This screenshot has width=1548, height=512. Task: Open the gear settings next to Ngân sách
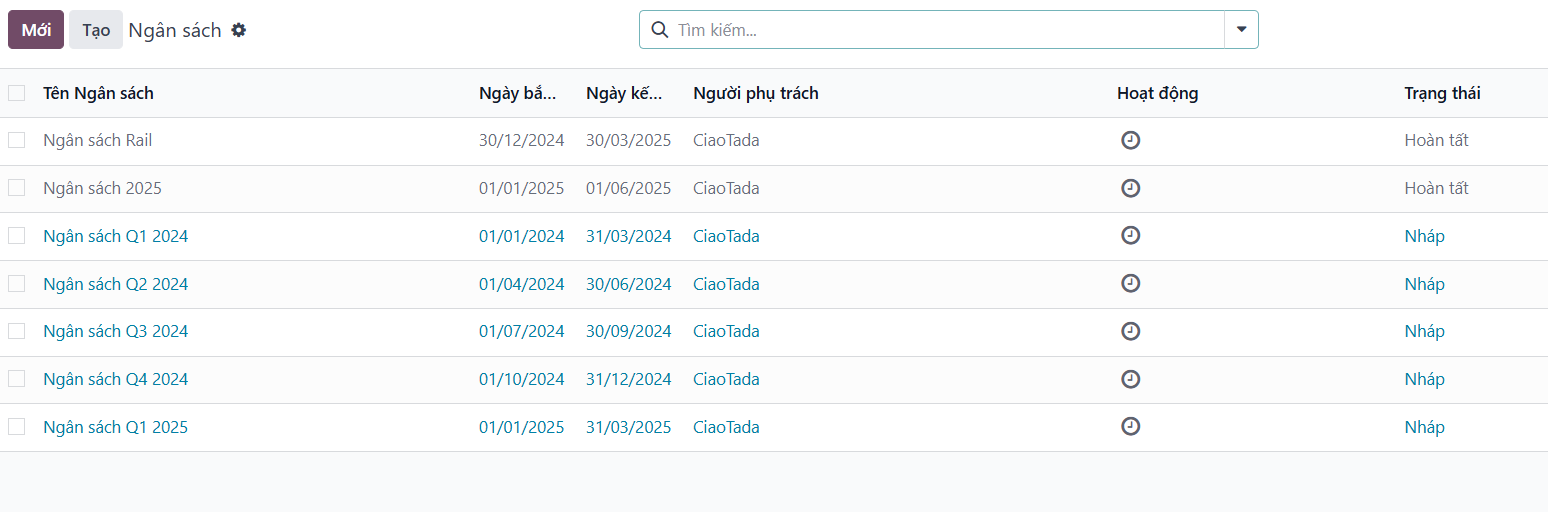(x=238, y=30)
